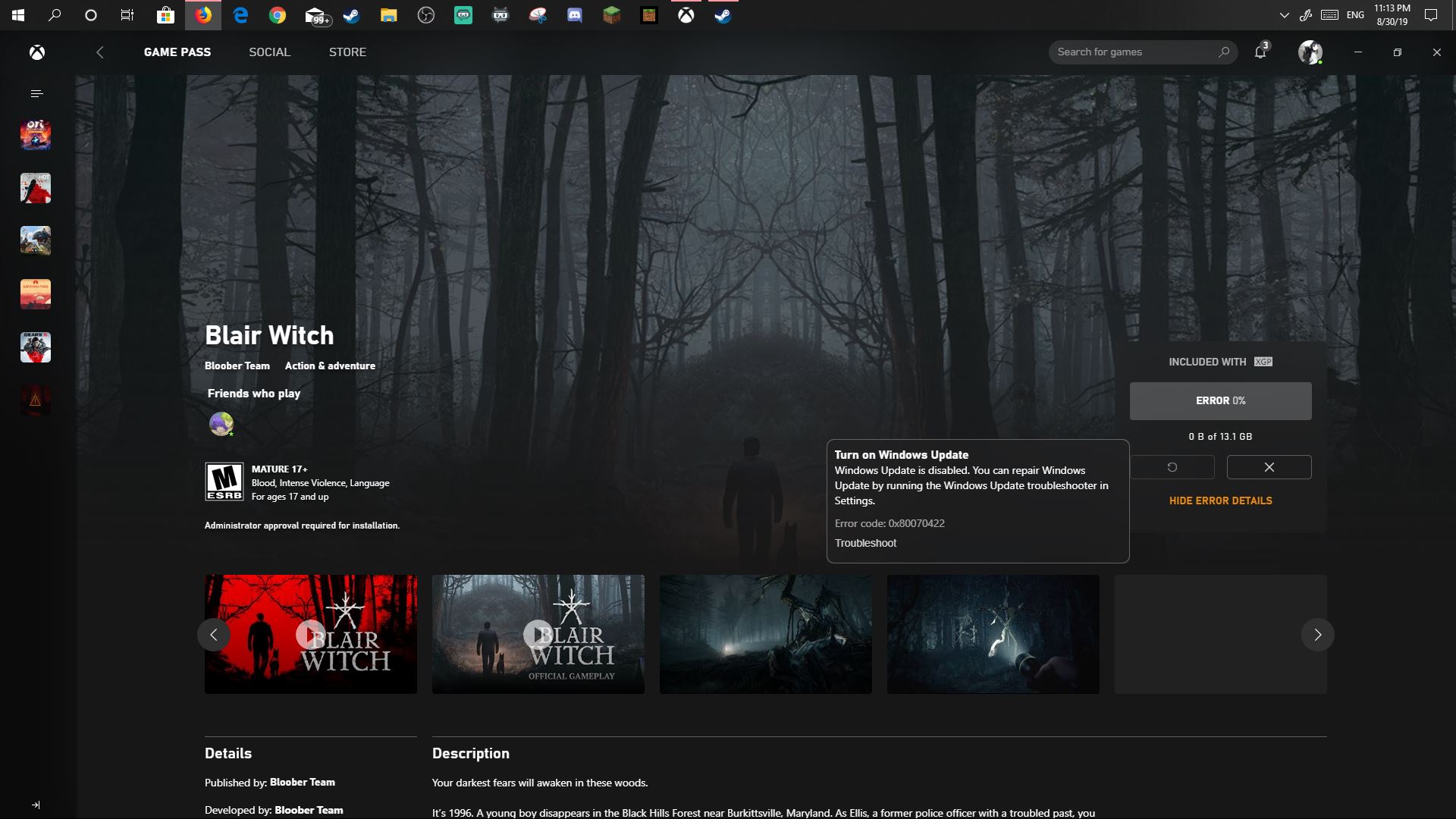1456x819 pixels.
Task: Open Task View from taskbar
Action: coord(127,15)
